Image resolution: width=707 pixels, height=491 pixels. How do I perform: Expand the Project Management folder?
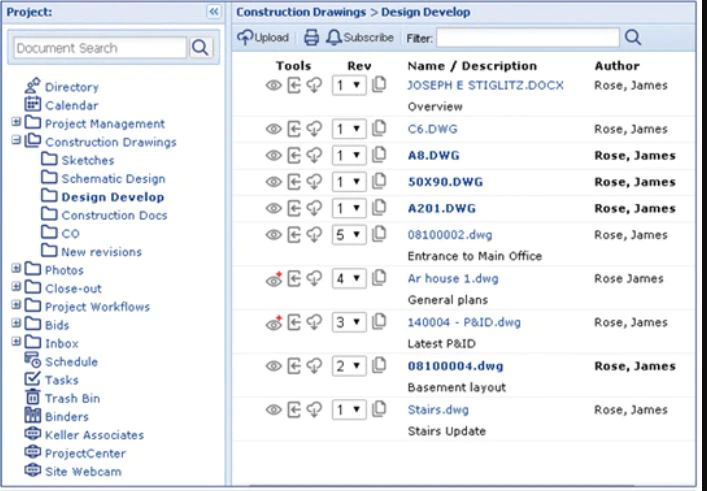coord(16,122)
